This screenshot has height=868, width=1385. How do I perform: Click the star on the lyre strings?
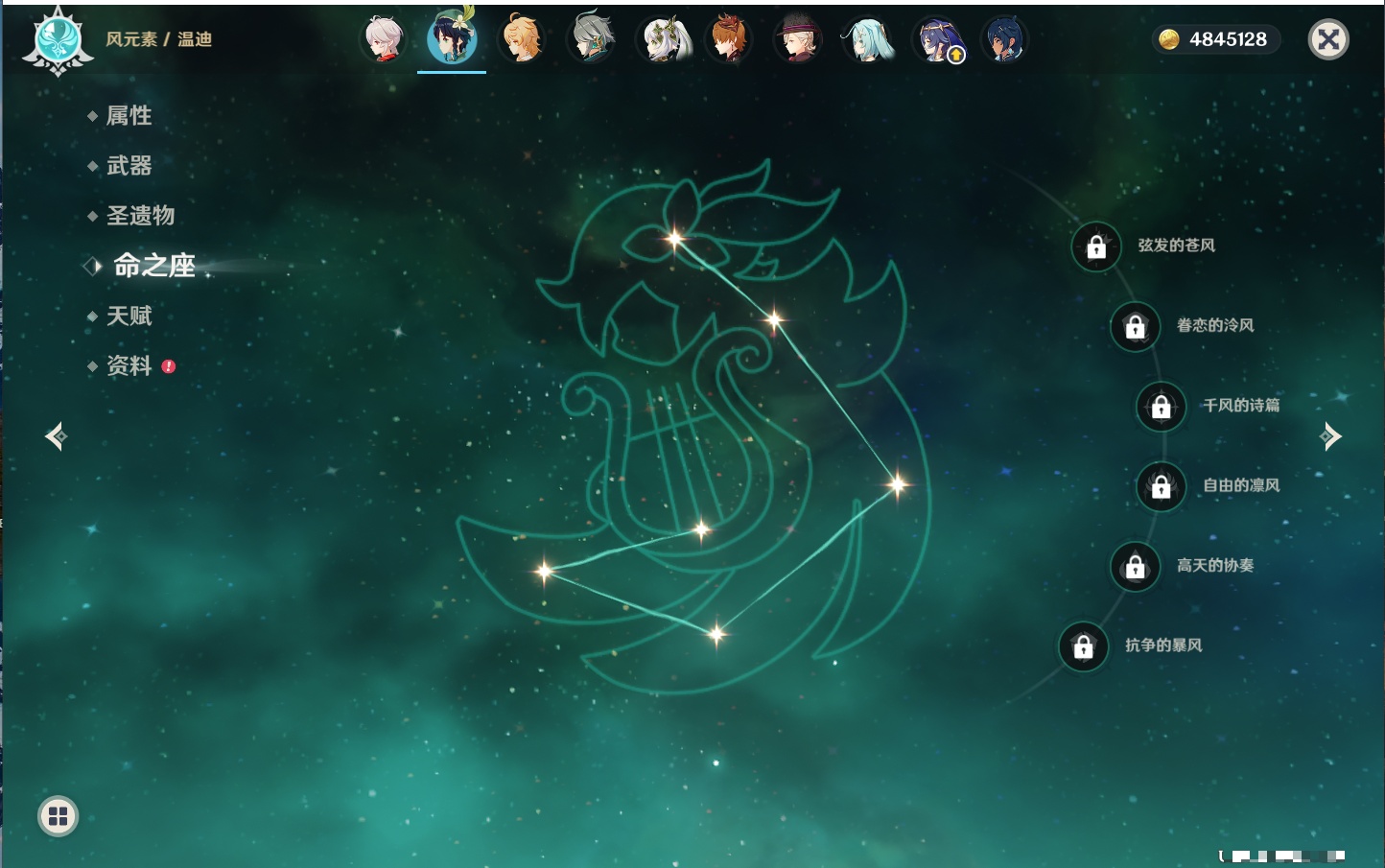click(x=701, y=528)
